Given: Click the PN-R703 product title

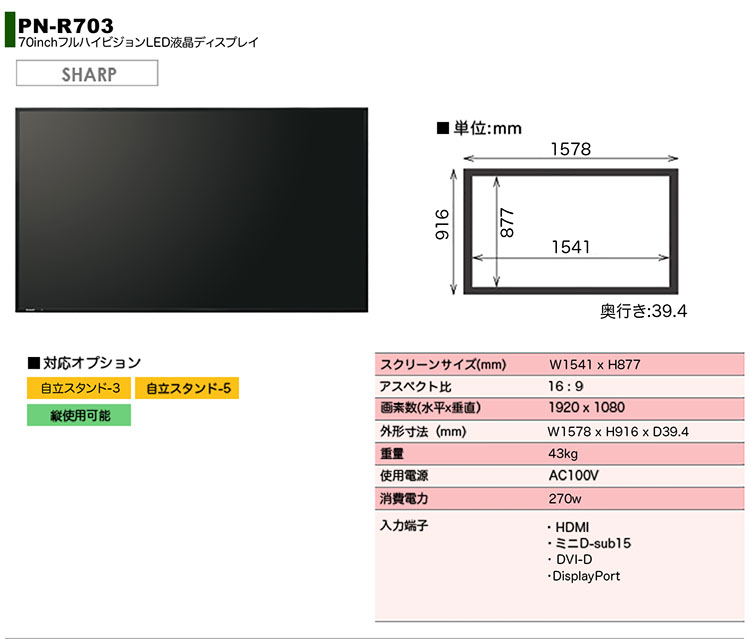Looking at the screenshot, I should 66,25.
